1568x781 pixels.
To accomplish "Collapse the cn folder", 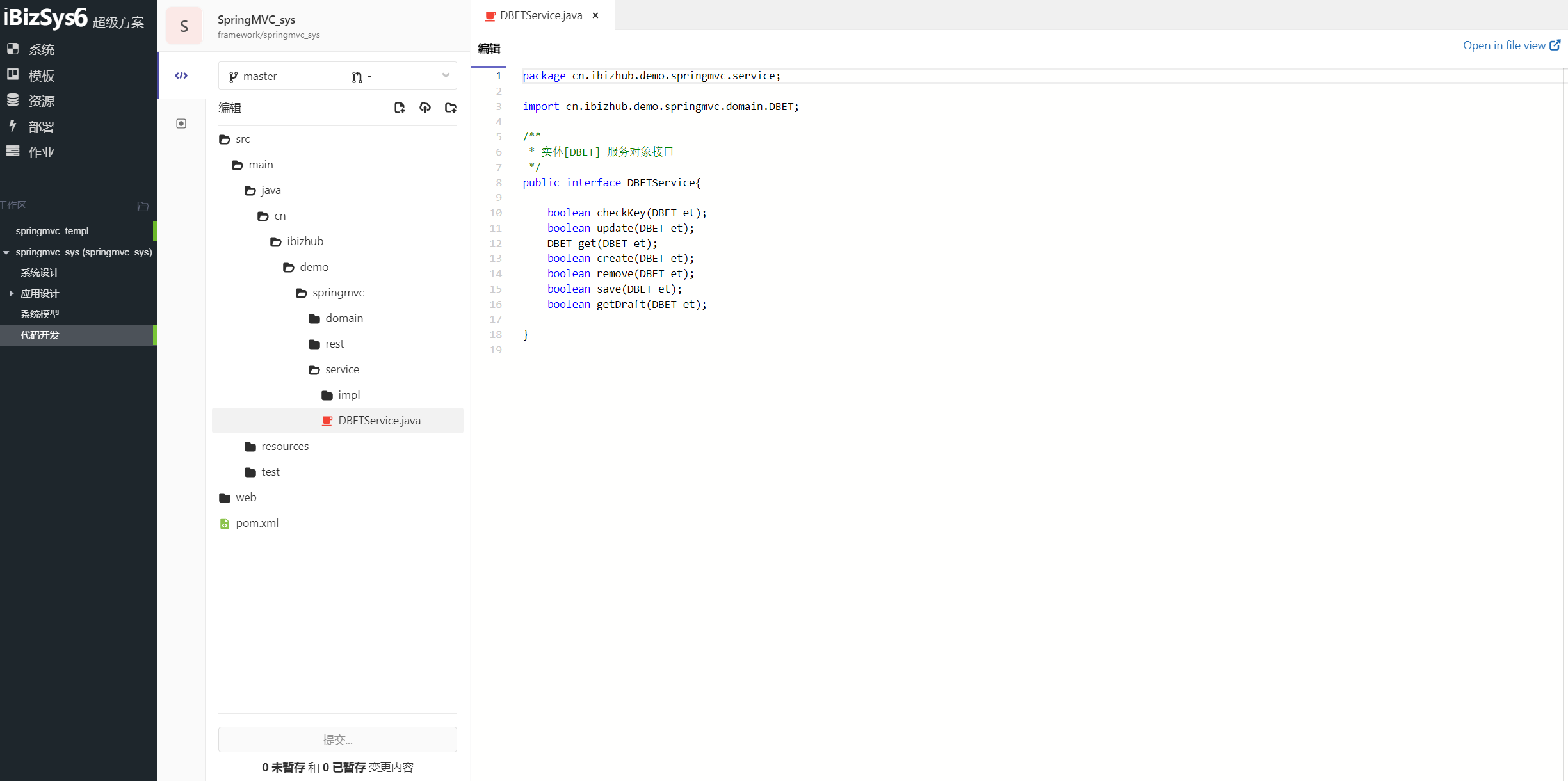I will pos(263,216).
